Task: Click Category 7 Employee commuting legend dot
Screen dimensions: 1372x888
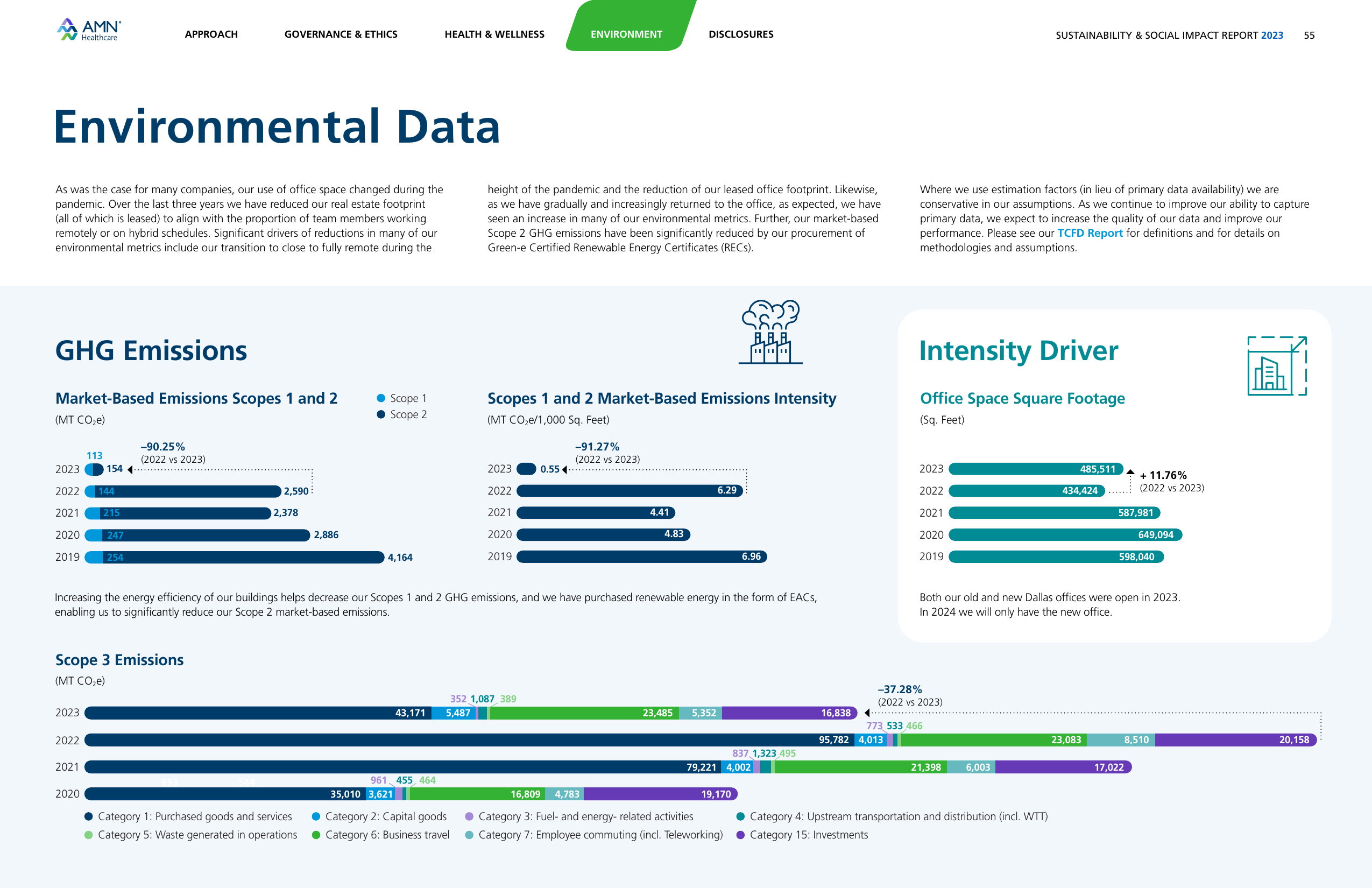Action: tap(469, 835)
